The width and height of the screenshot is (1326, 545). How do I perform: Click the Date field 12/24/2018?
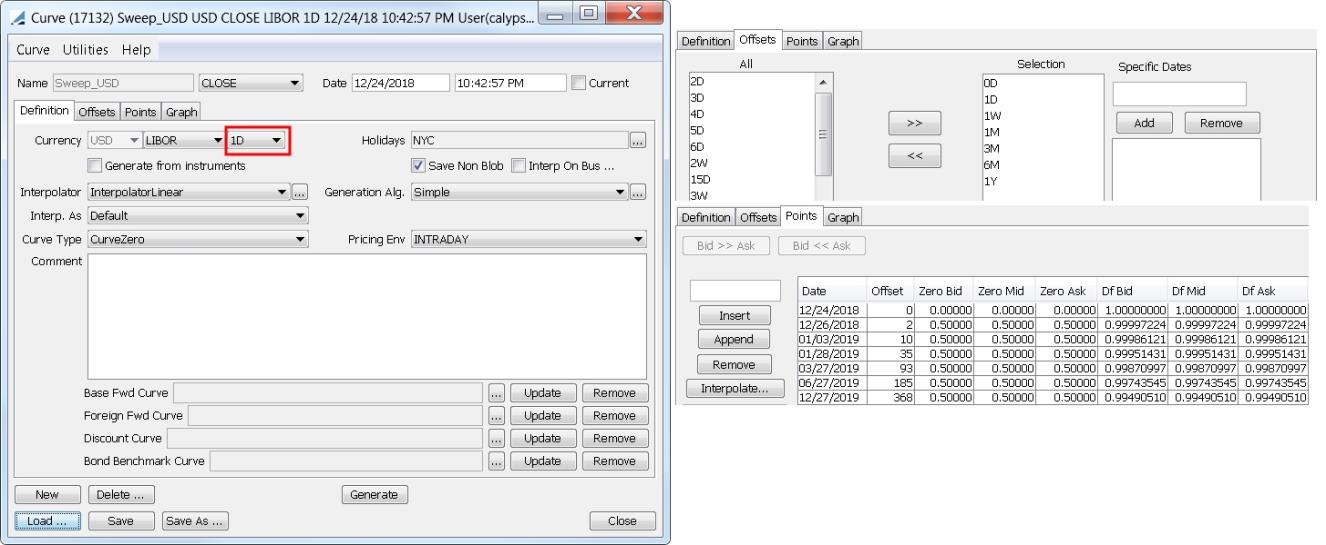399,83
